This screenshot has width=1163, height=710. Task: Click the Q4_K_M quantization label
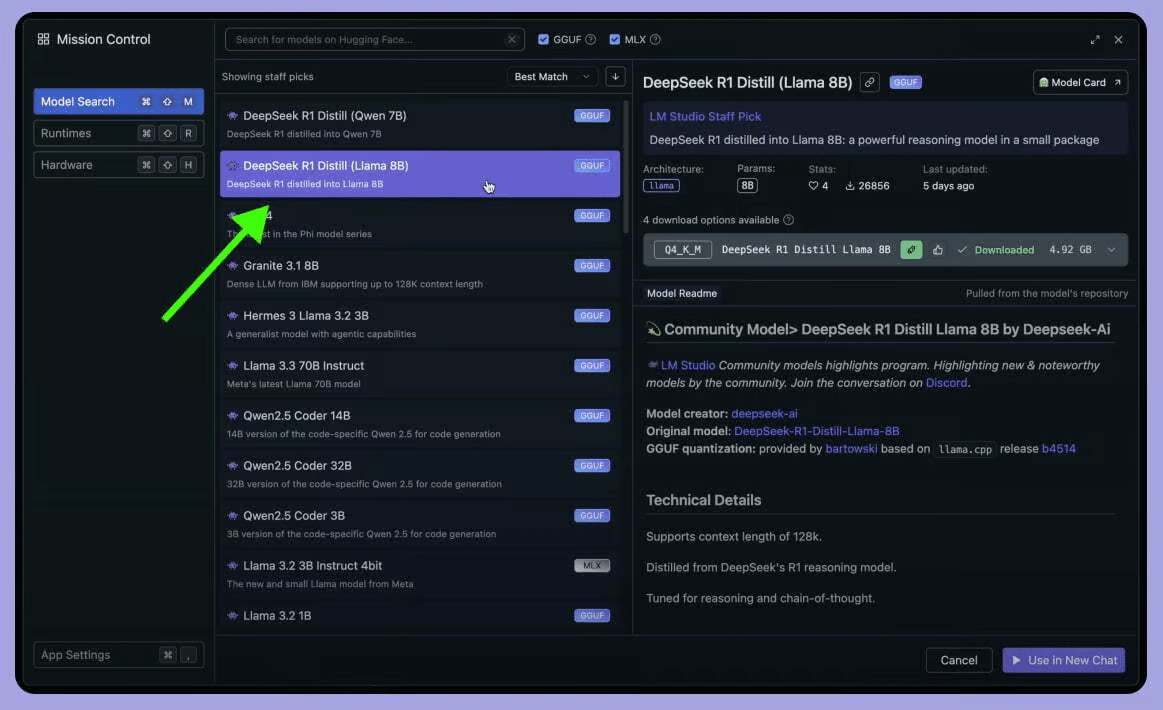682,250
